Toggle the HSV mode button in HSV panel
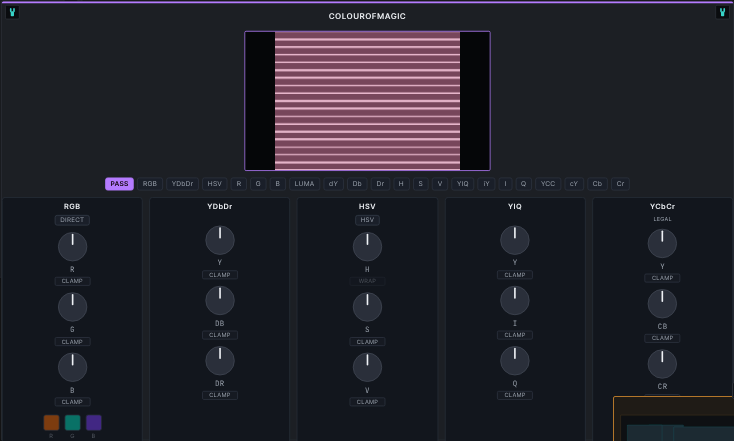734x441 pixels. [367, 220]
